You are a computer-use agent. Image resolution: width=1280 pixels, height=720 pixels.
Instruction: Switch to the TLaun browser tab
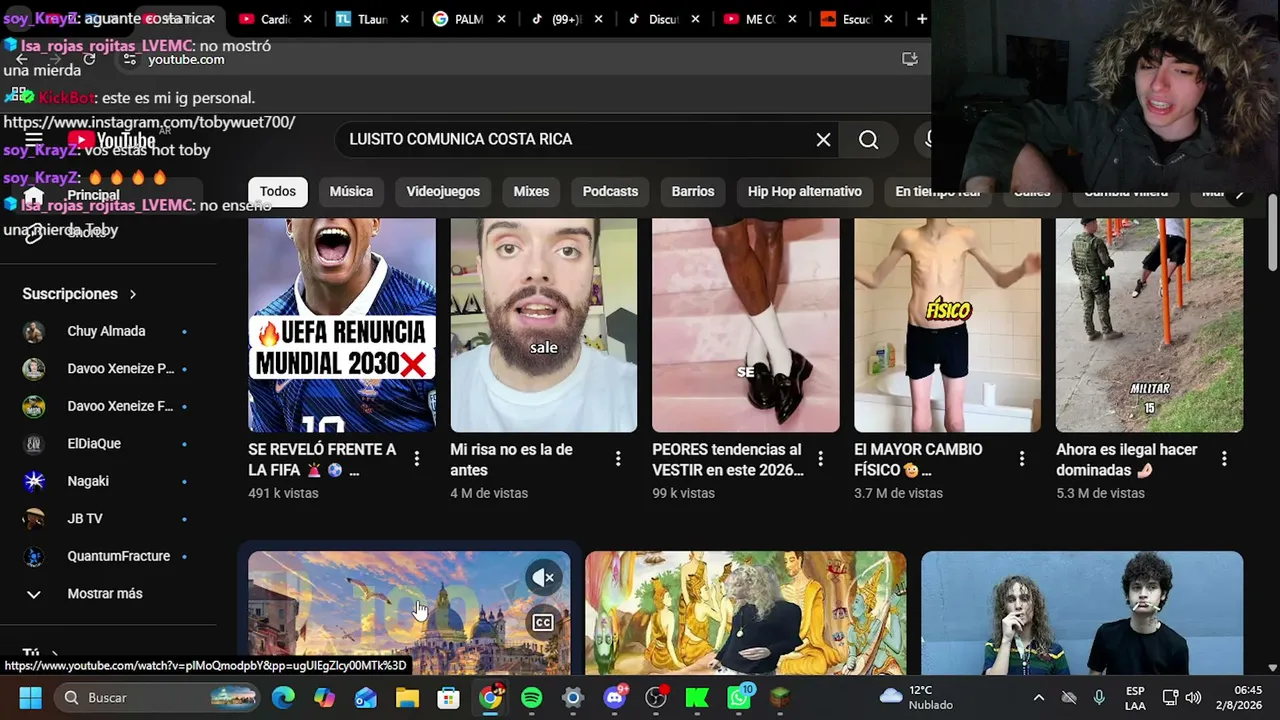370,19
